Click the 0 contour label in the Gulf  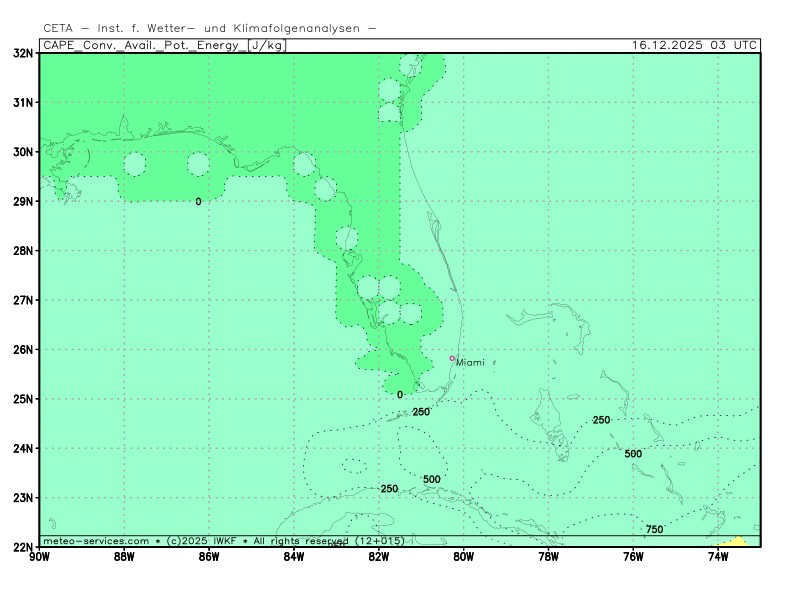(x=198, y=202)
